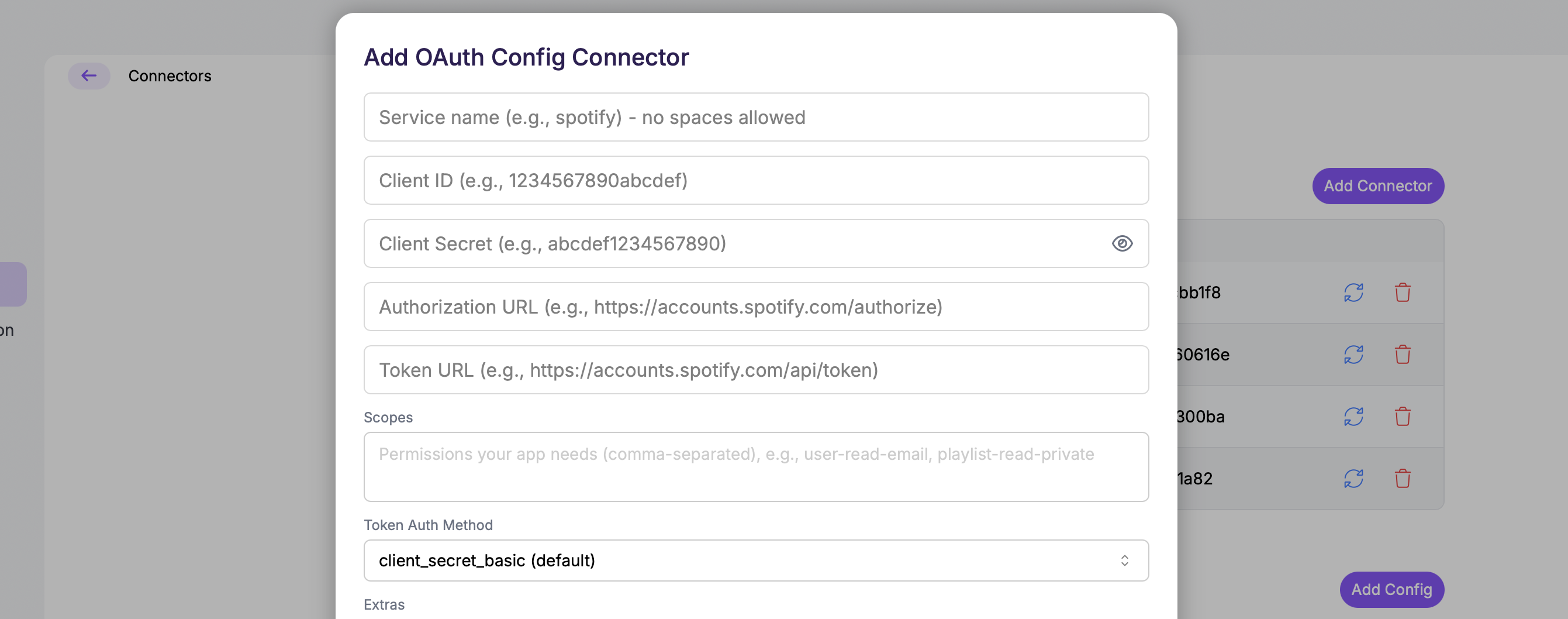This screenshot has width=1568, height=619.
Task: Click into the Client ID field
Action: coord(755,180)
